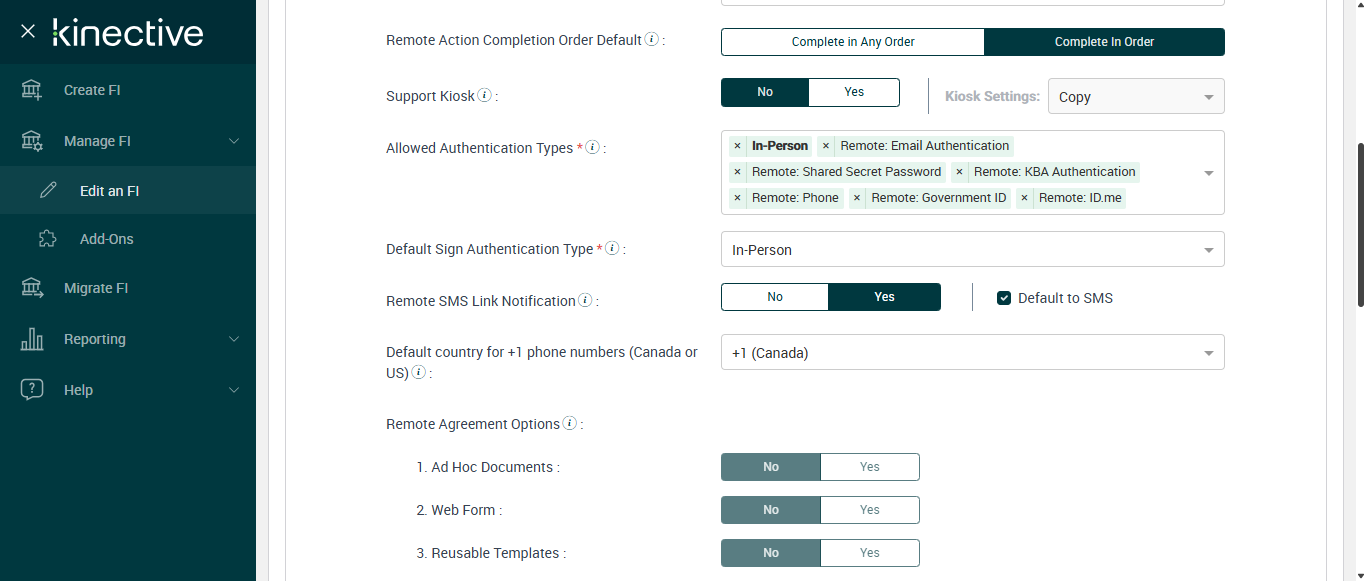The height and width of the screenshot is (581, 1366).
Task: Click the Reporting bar chart icon
Action: (32, 339)
